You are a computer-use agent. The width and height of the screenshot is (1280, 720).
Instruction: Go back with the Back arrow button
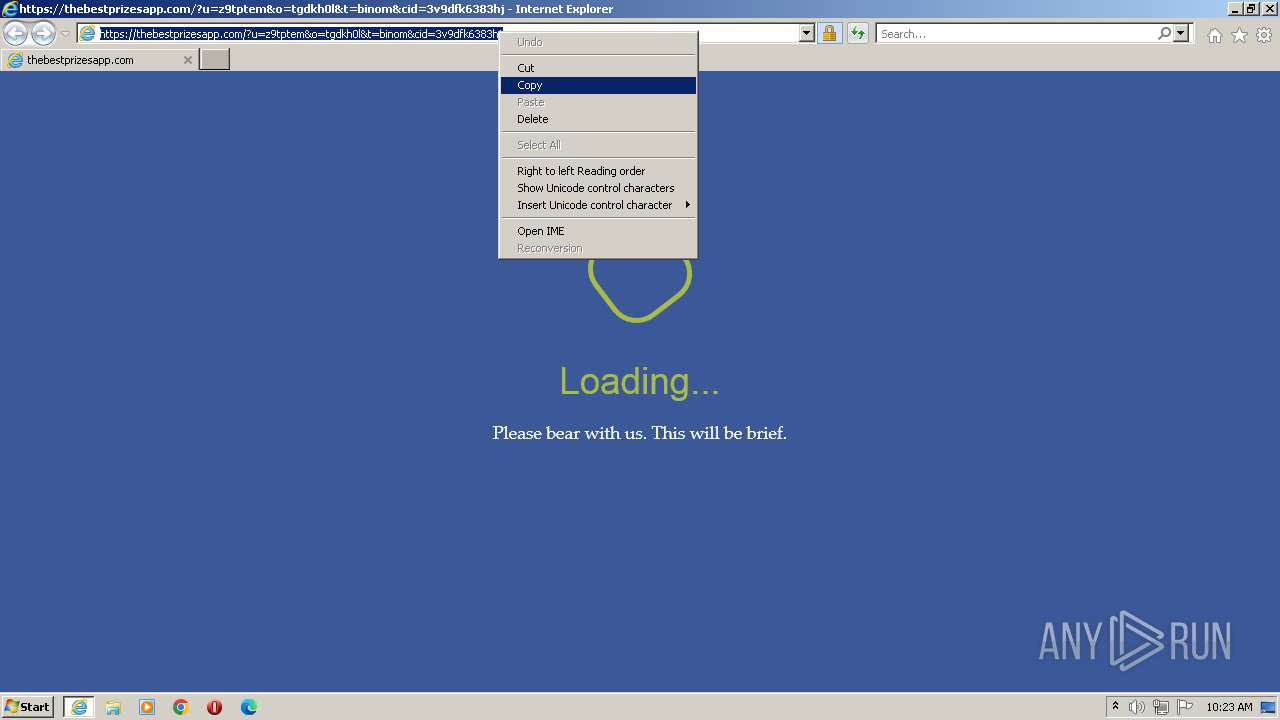coord(15,34)
